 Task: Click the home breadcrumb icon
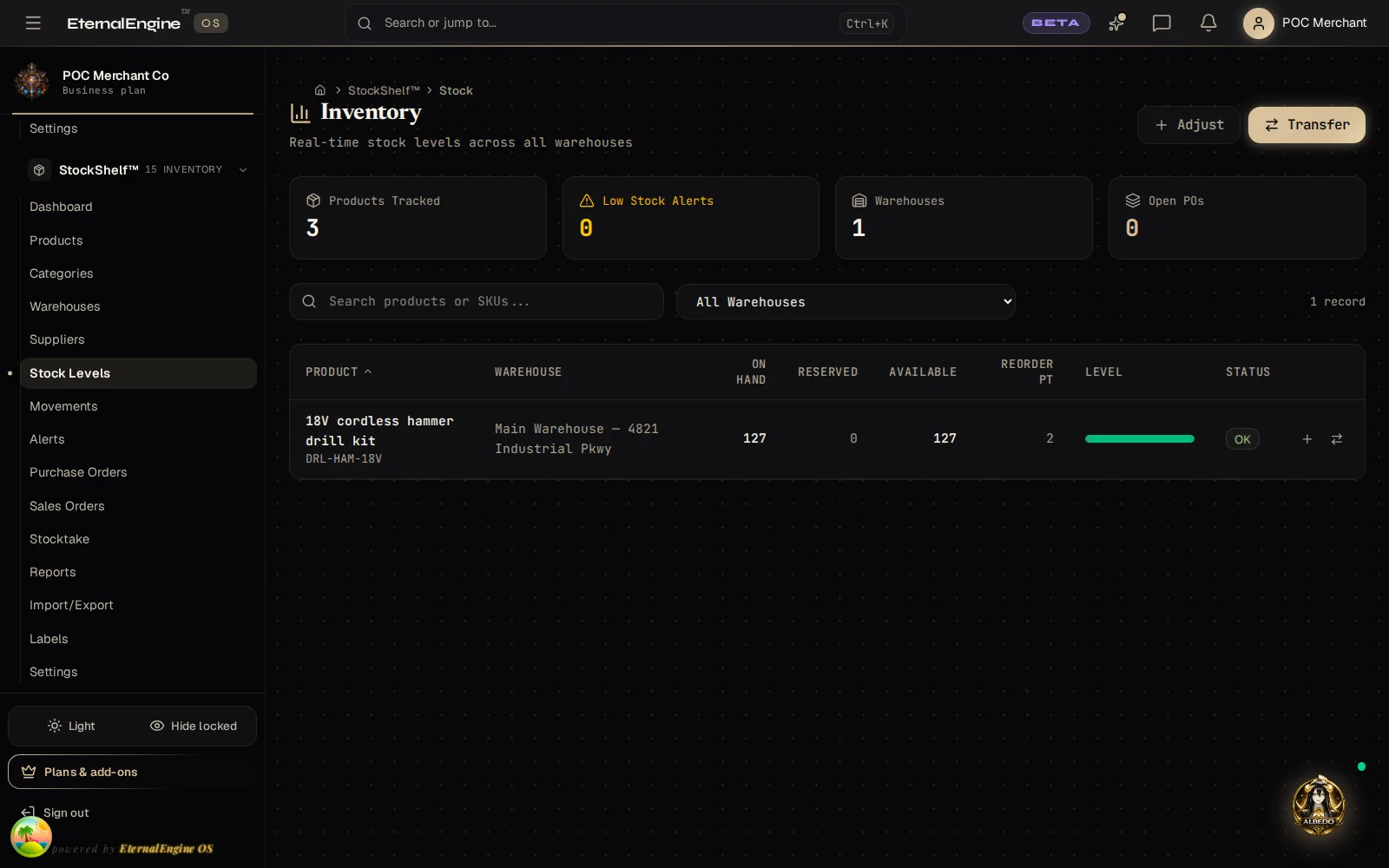[x=319, y=90]
